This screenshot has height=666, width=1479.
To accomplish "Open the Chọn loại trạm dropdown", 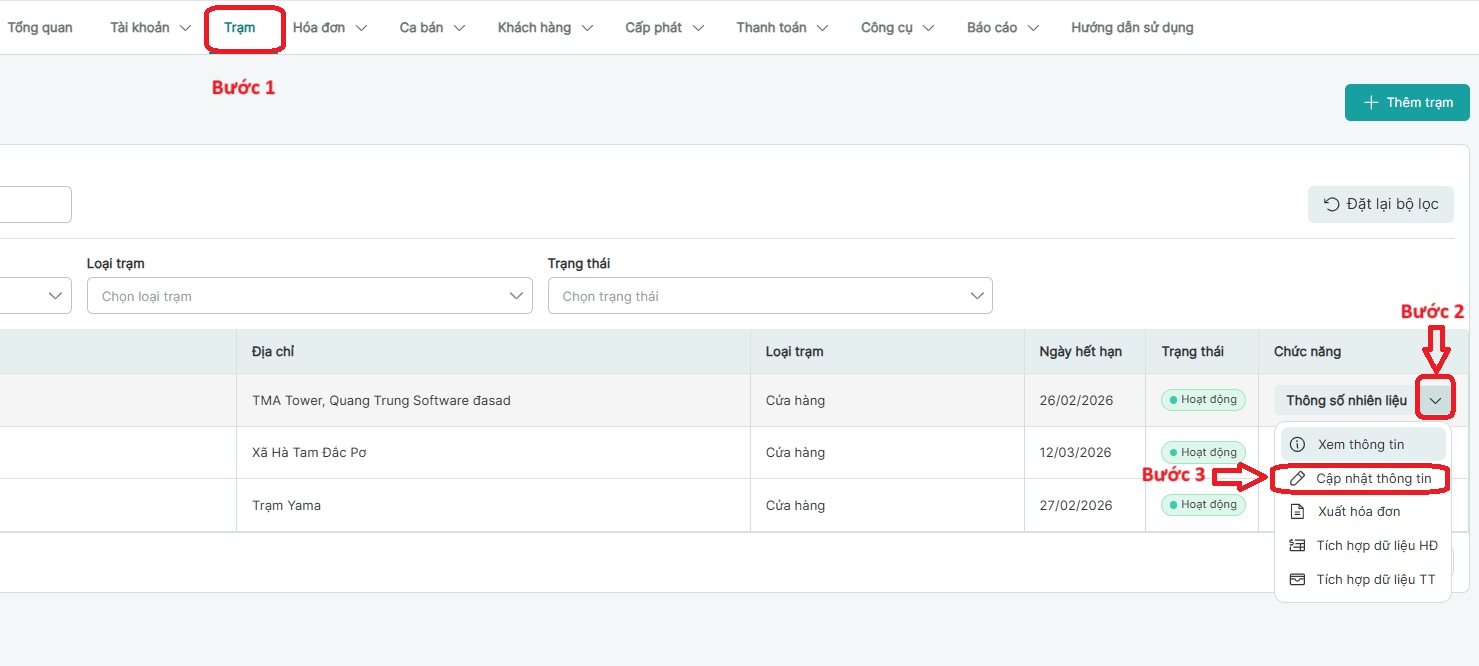I will (x=309, y=296).
